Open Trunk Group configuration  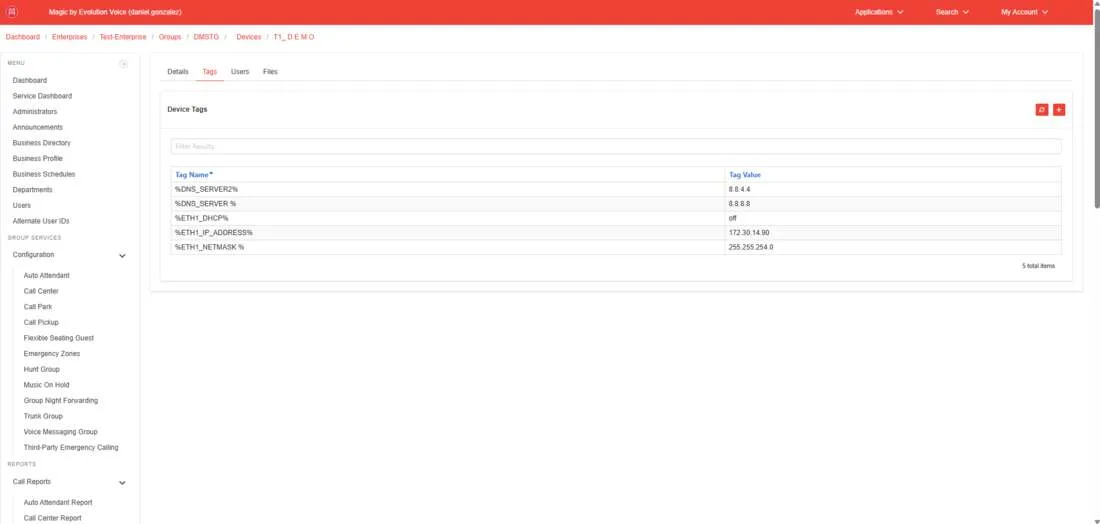pos(43,417)
